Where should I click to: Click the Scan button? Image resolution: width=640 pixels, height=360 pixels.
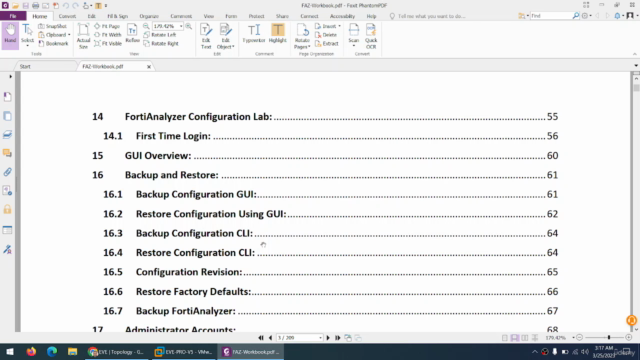coord(353,35)
